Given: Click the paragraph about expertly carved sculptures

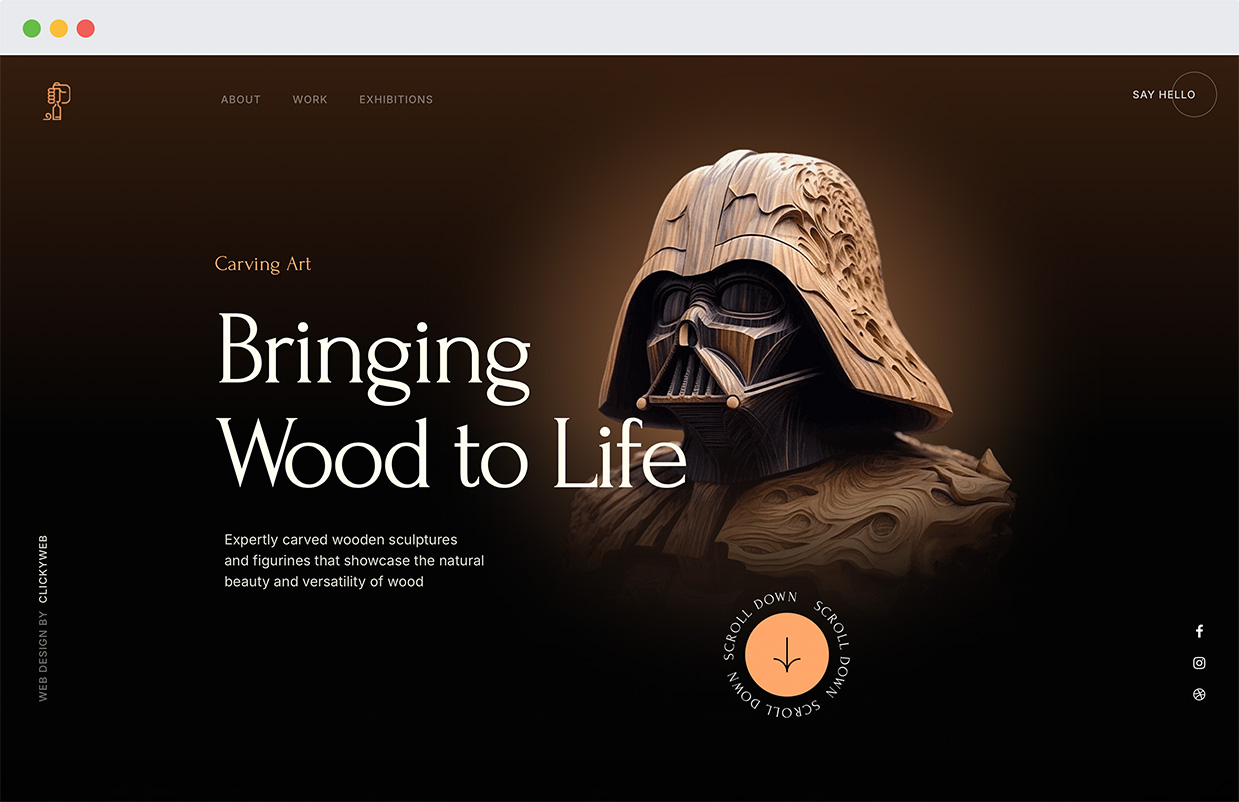Looking at the screenshot, I should [x=354, y=560].
